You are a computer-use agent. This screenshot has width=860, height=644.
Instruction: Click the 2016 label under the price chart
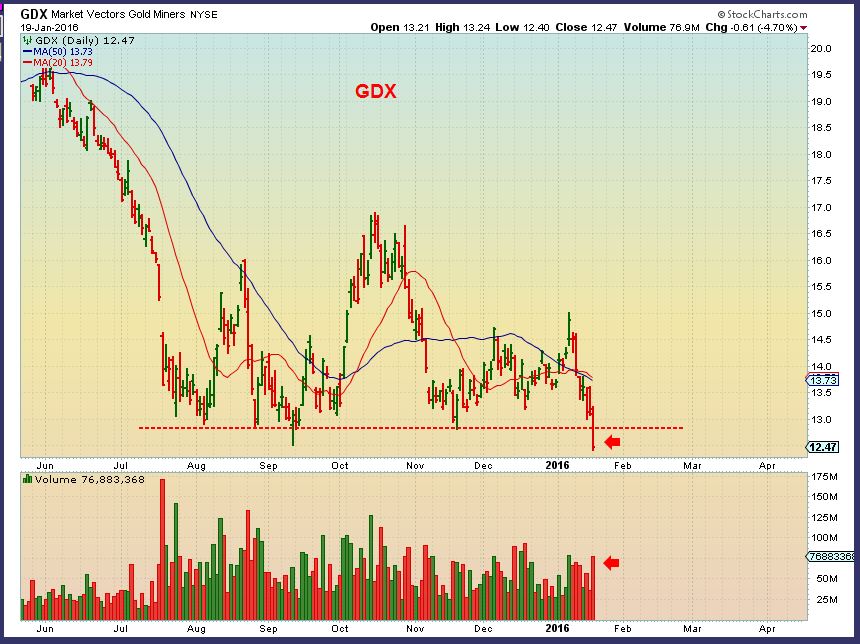coord(557,465)
